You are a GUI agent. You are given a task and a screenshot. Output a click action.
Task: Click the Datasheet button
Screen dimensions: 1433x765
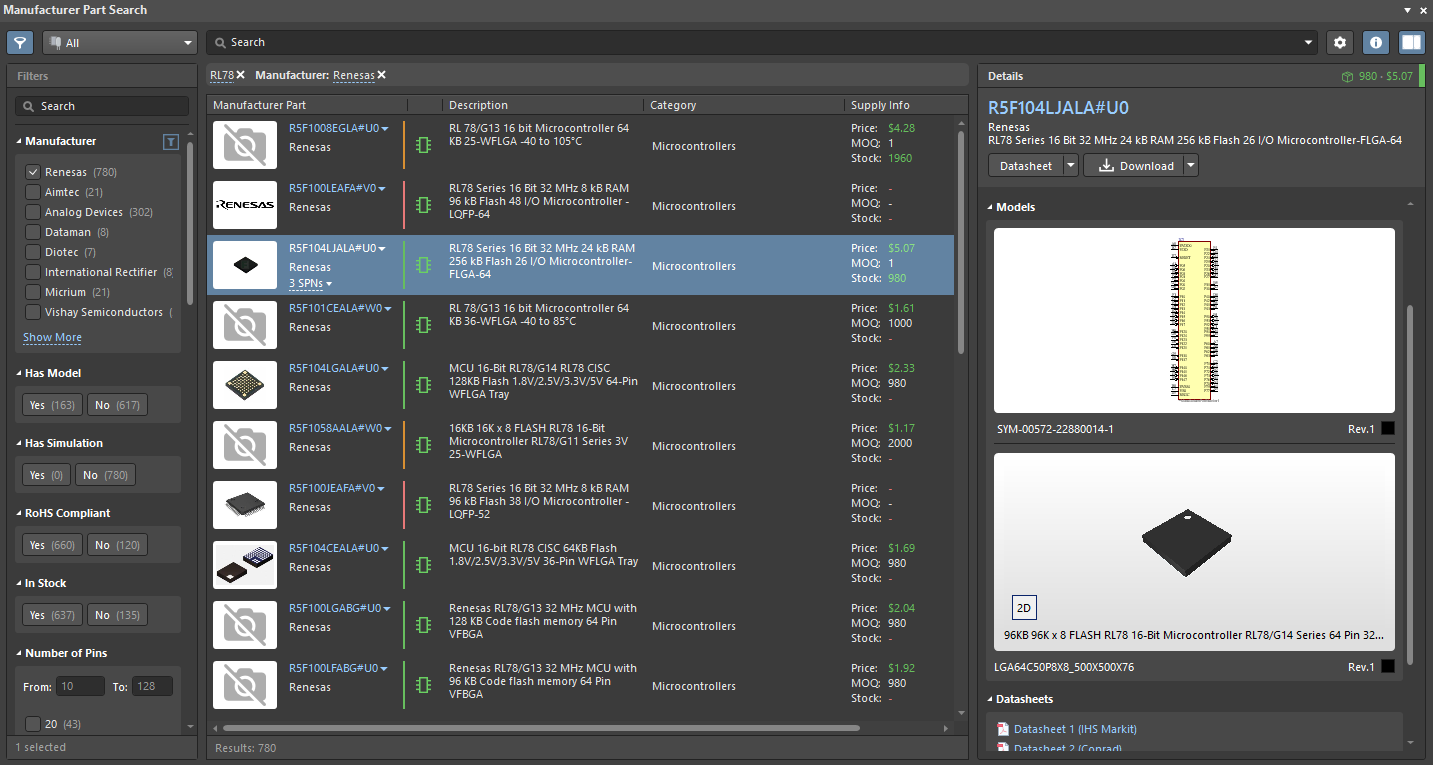pyautogui.click(x=1025, y=166)
